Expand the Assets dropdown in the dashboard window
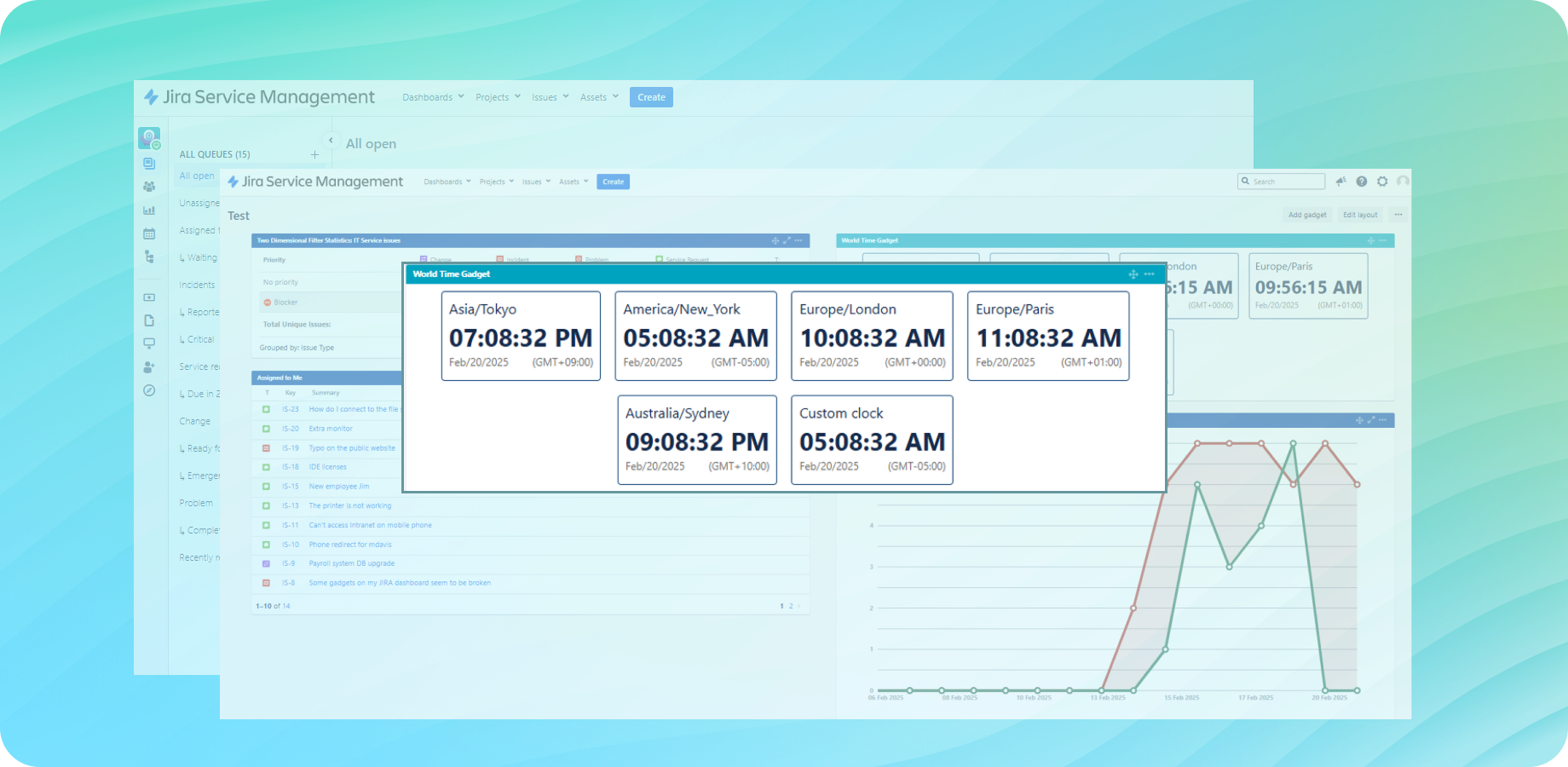 574,182
